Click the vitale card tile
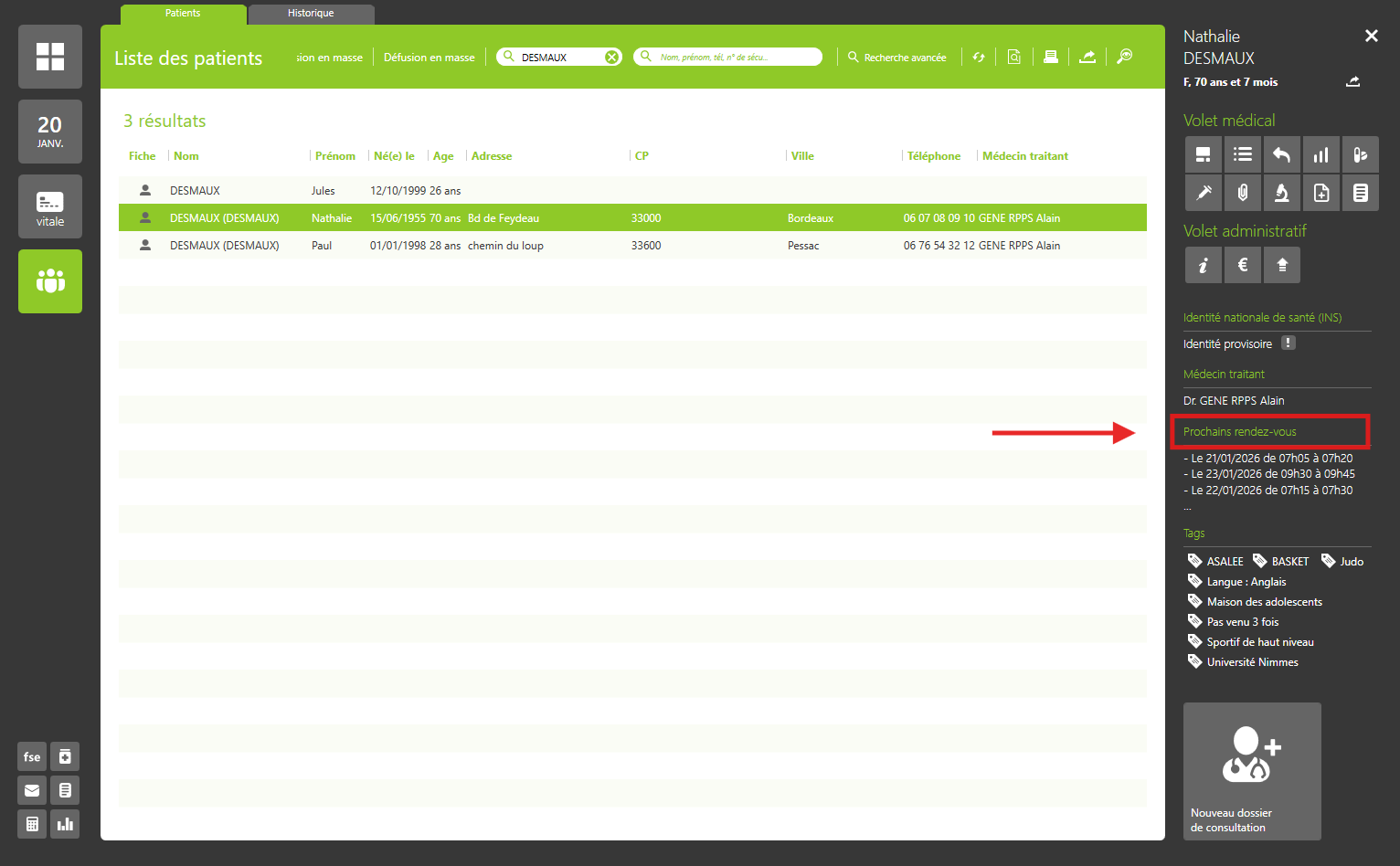 (50, 206)
